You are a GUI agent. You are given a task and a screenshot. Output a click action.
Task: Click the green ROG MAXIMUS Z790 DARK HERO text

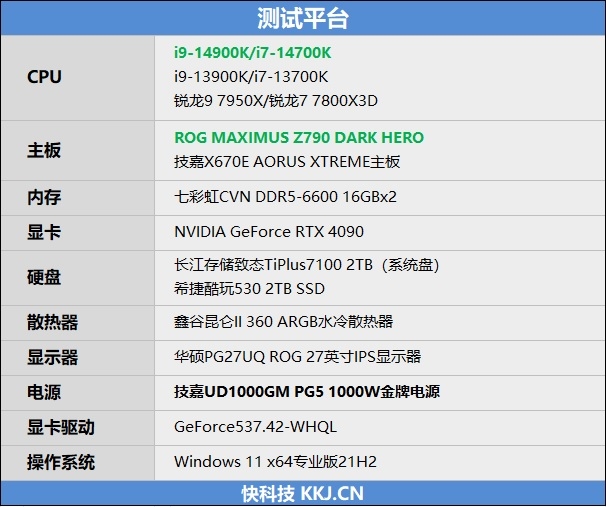click(298, 138)
